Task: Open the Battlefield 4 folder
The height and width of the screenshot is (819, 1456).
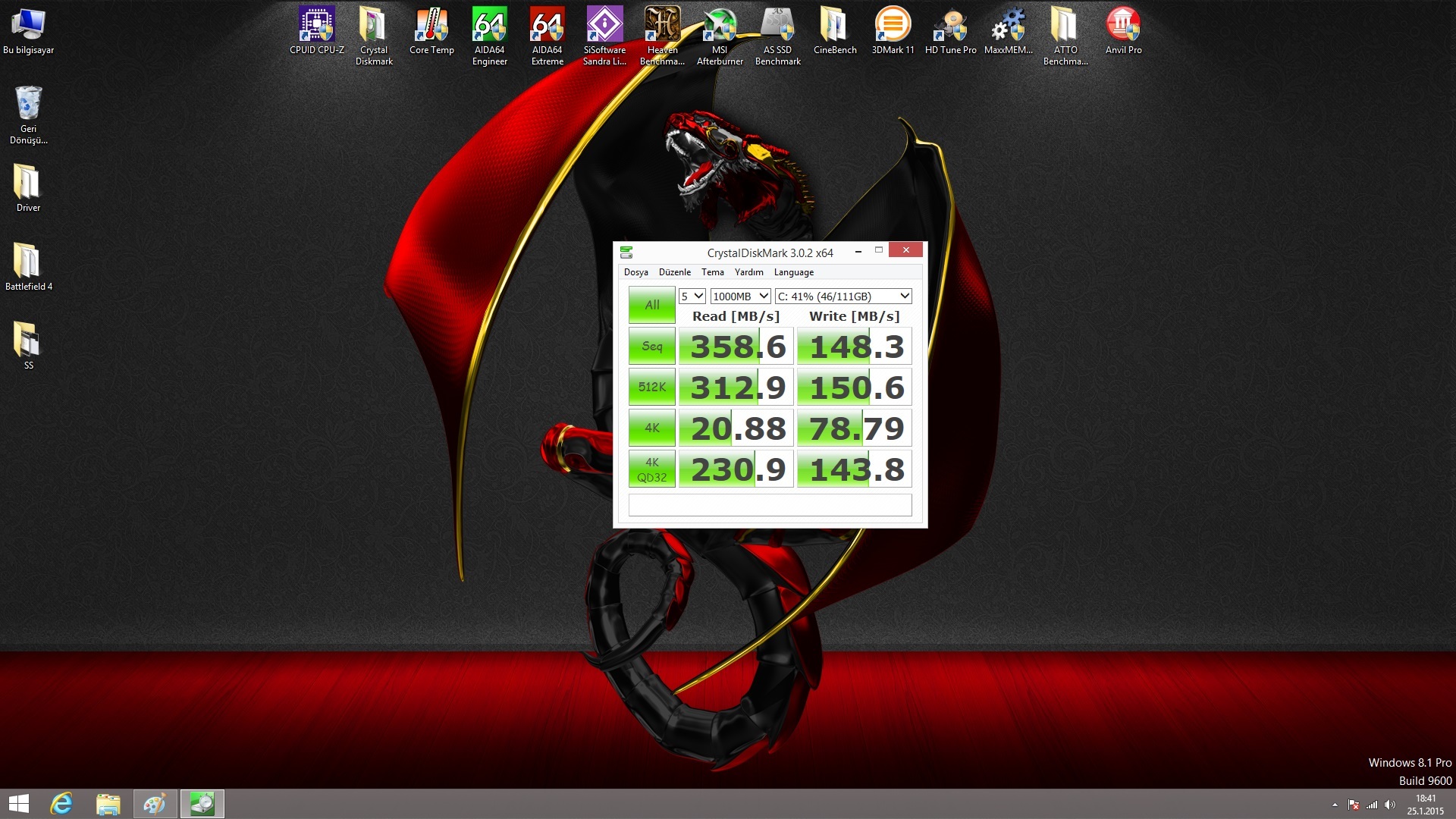Action: 29,267
